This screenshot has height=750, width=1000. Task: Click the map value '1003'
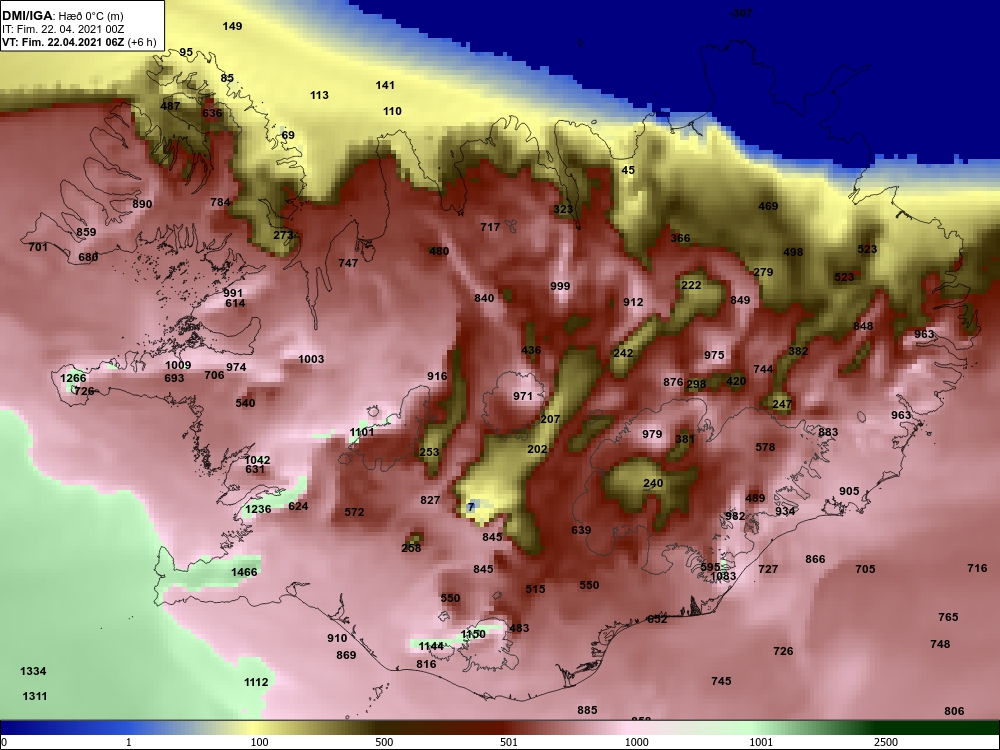click(311, 360)
